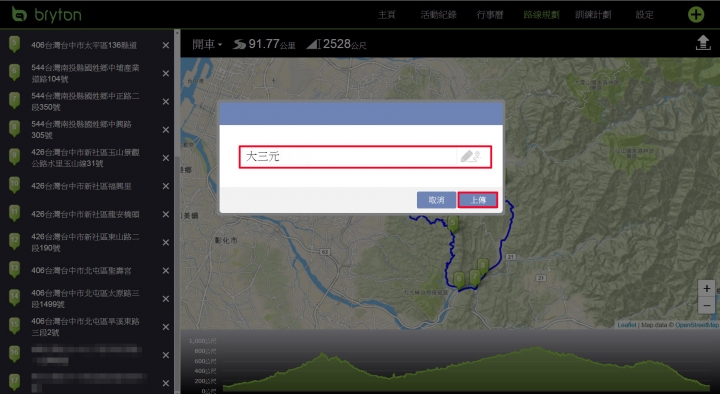Screen dimensions: 720x394
Task: Click the 取消 button in dialog
Action: click(x=436, y=200)
